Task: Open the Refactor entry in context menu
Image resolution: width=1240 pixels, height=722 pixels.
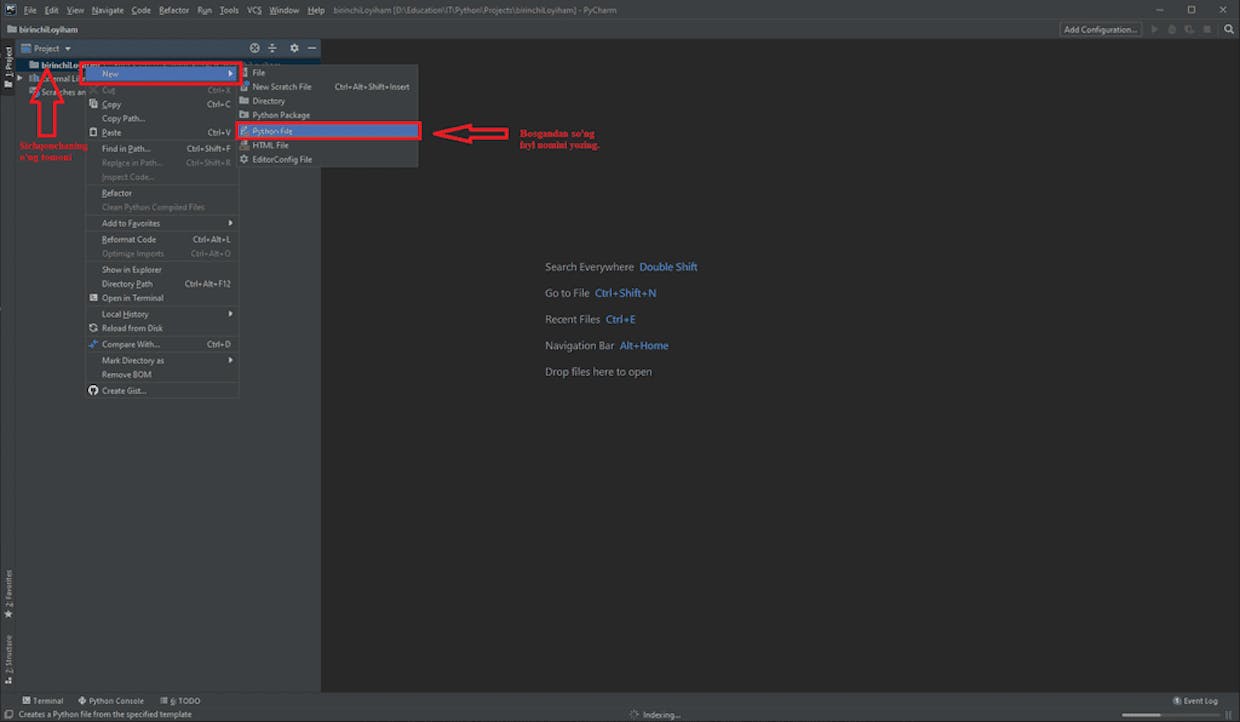Action: (161, 193)
